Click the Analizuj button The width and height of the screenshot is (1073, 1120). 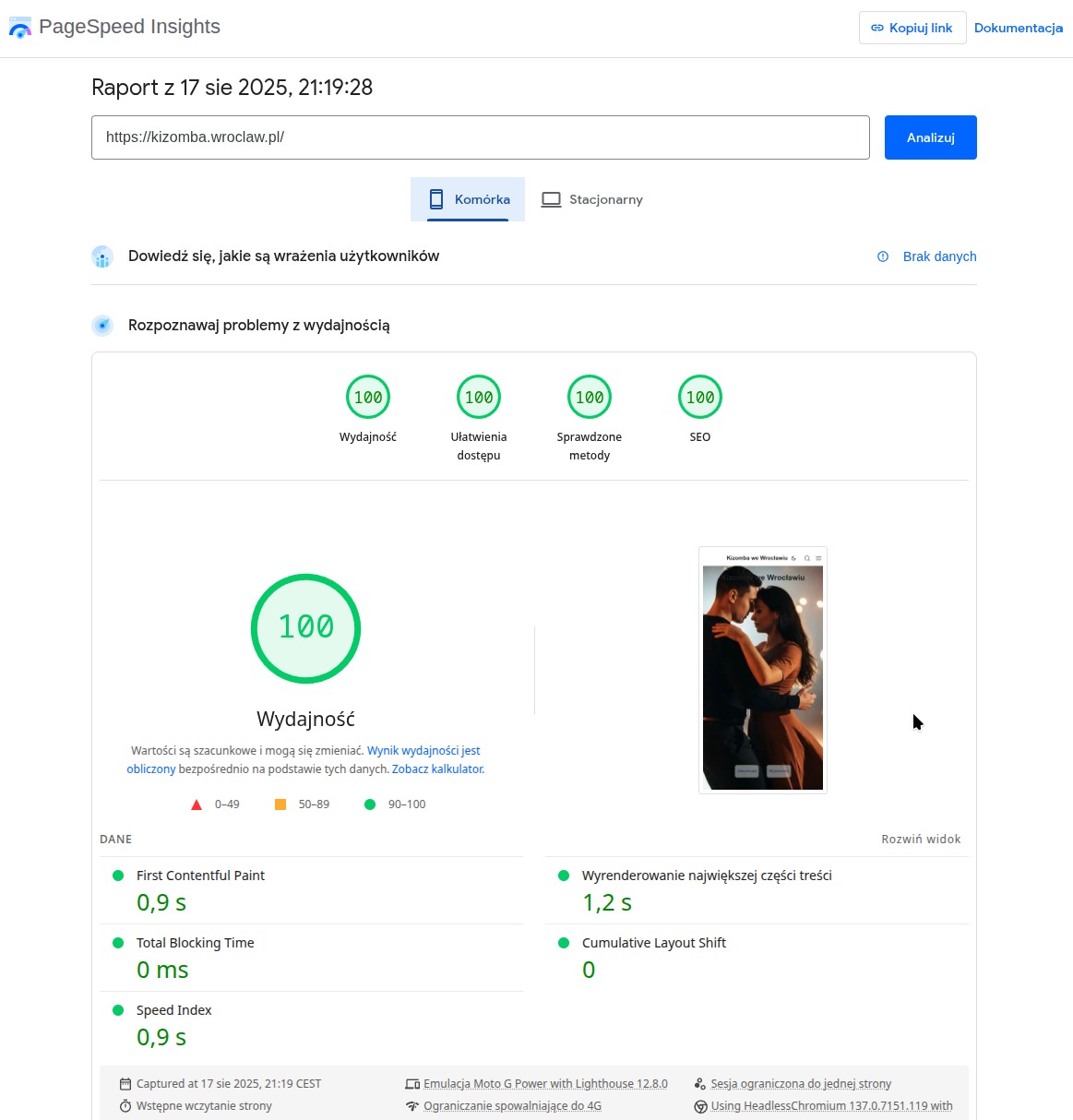click(x=930, y=137)
